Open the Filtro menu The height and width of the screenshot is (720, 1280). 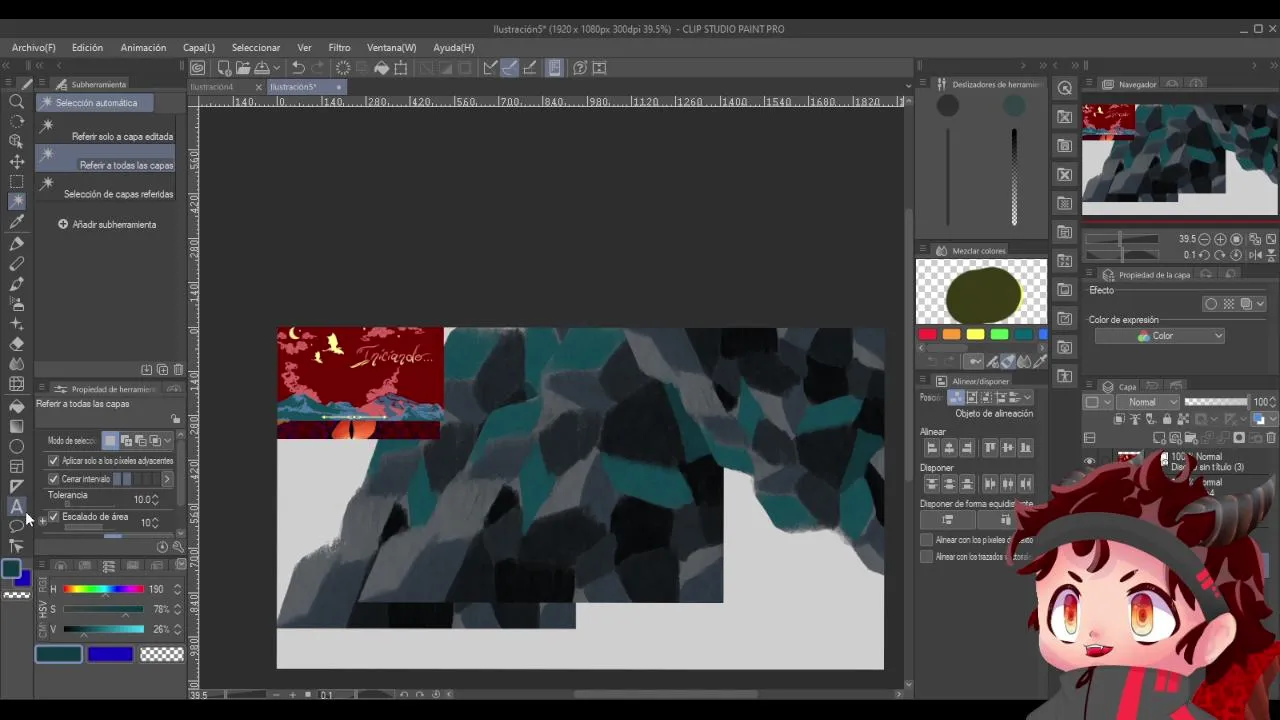click(x=339, y=48)
